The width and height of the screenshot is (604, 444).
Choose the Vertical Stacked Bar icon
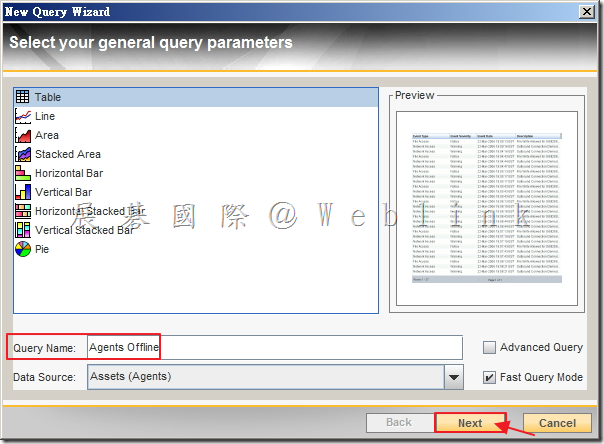(x=23, y=230)
